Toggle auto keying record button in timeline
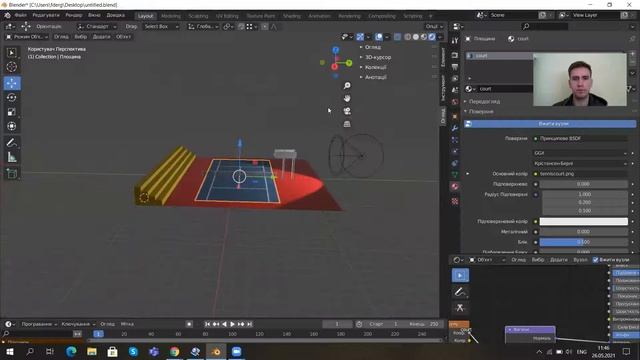Screen dimensions: 640x360 (x=189, y=324)
